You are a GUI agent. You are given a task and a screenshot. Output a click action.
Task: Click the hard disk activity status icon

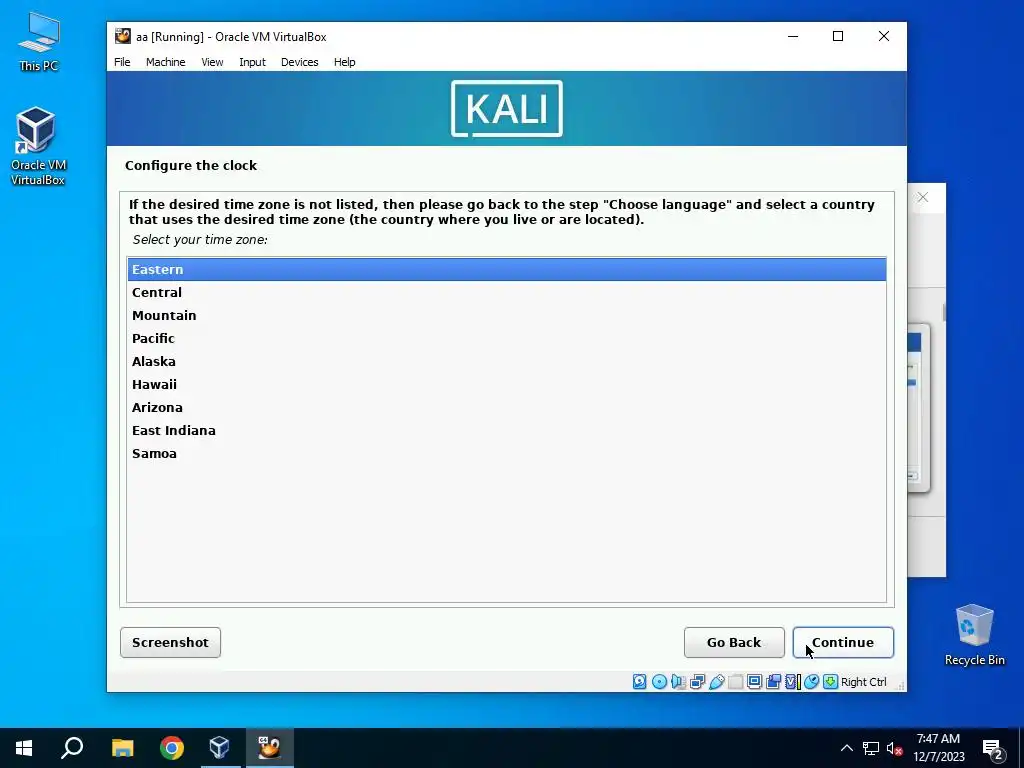coord(639,682)
